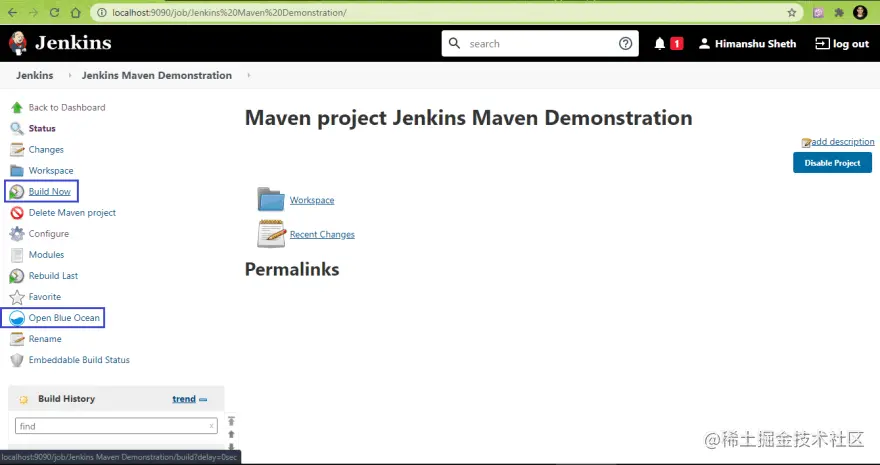Screen dimensions: 880x465
Task: Click the Jenkins butler logo icon
Action: point(17,43)
